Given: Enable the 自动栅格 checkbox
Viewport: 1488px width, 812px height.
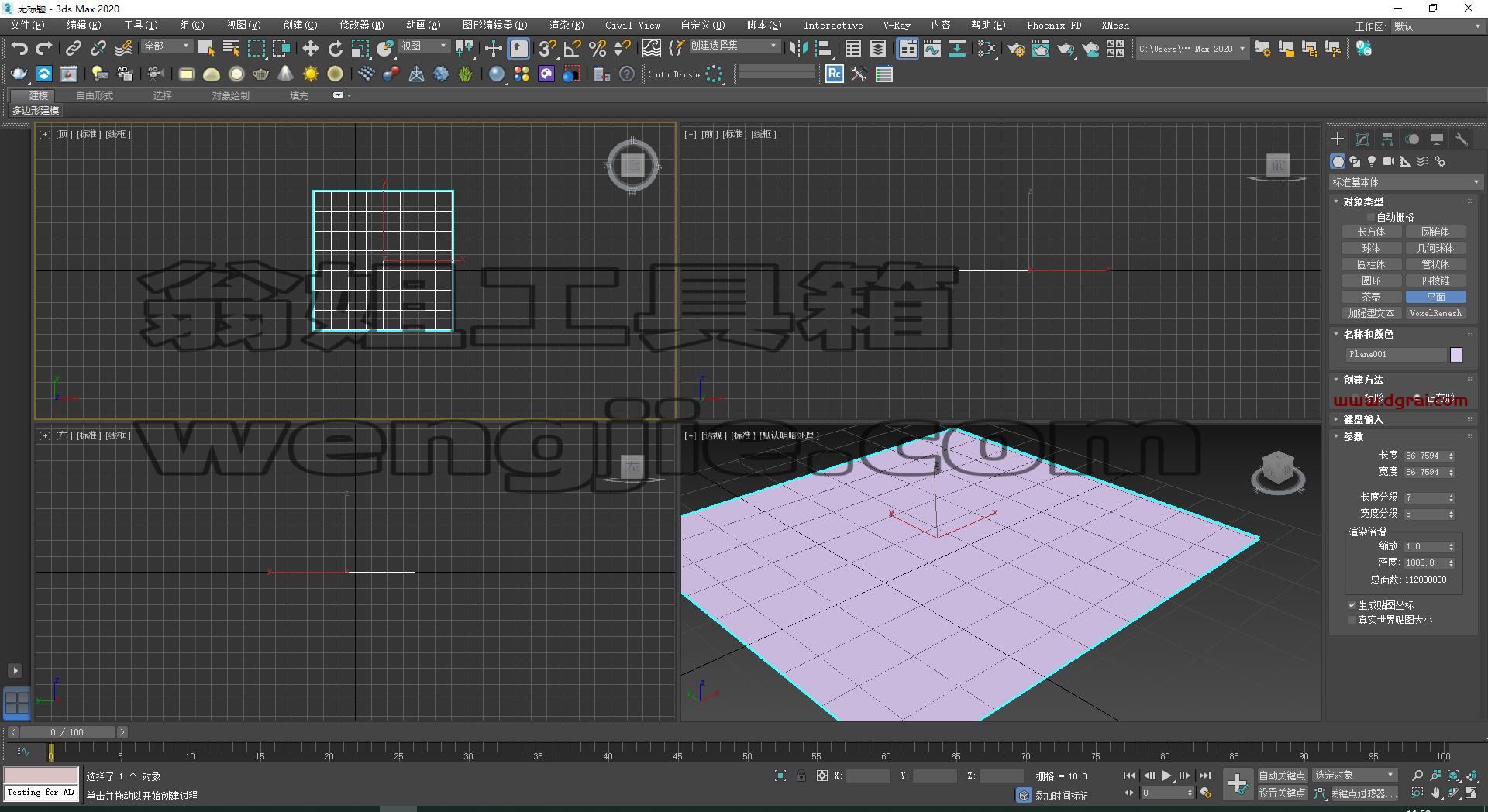Looking at the screenshot, I should pyautogui.click(x=1371, y=217).
